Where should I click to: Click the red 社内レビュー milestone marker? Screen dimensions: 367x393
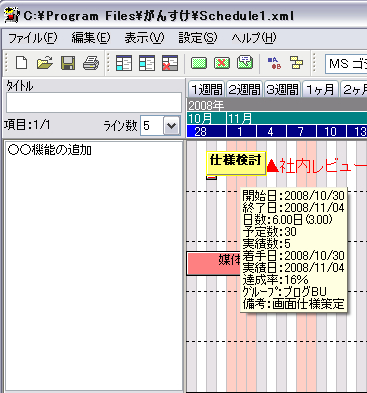(x=272, y=166)
